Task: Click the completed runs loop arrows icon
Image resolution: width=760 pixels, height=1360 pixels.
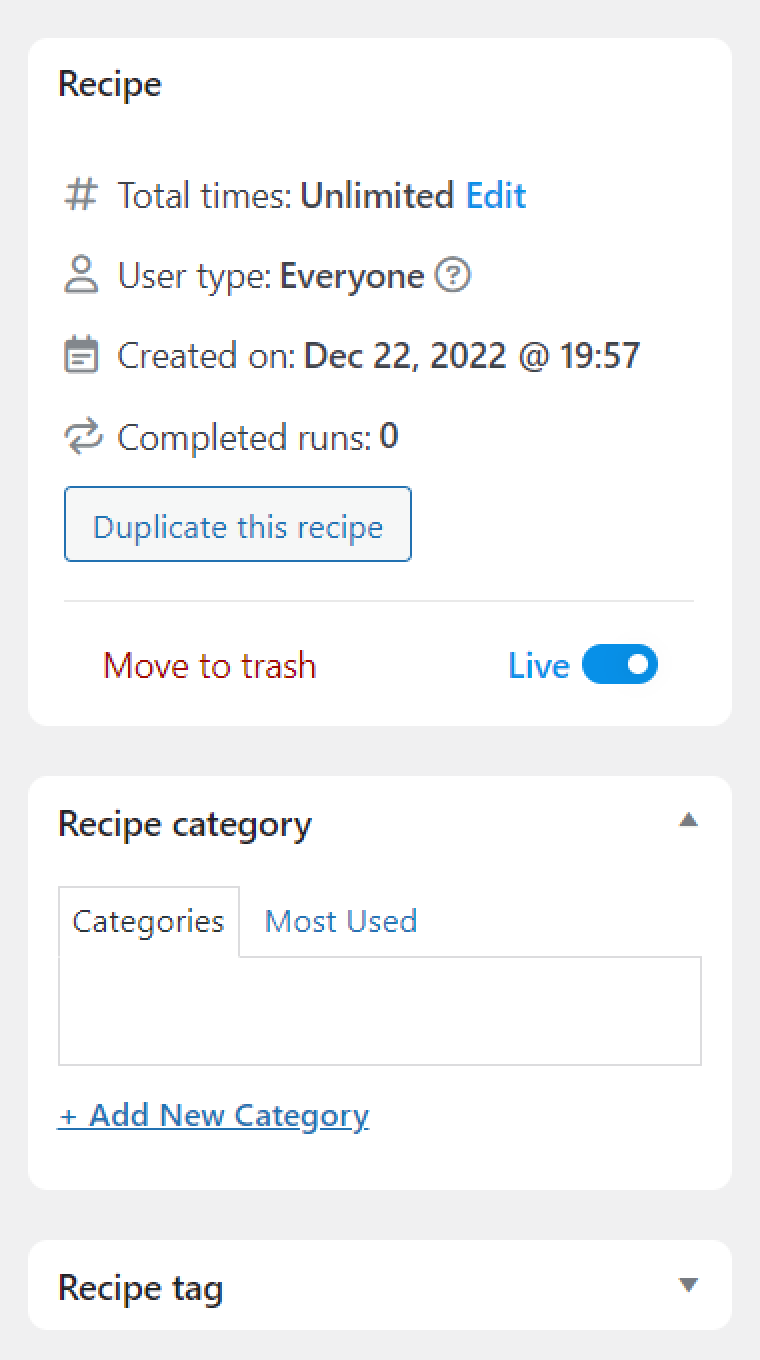Action: click(81, 437)
